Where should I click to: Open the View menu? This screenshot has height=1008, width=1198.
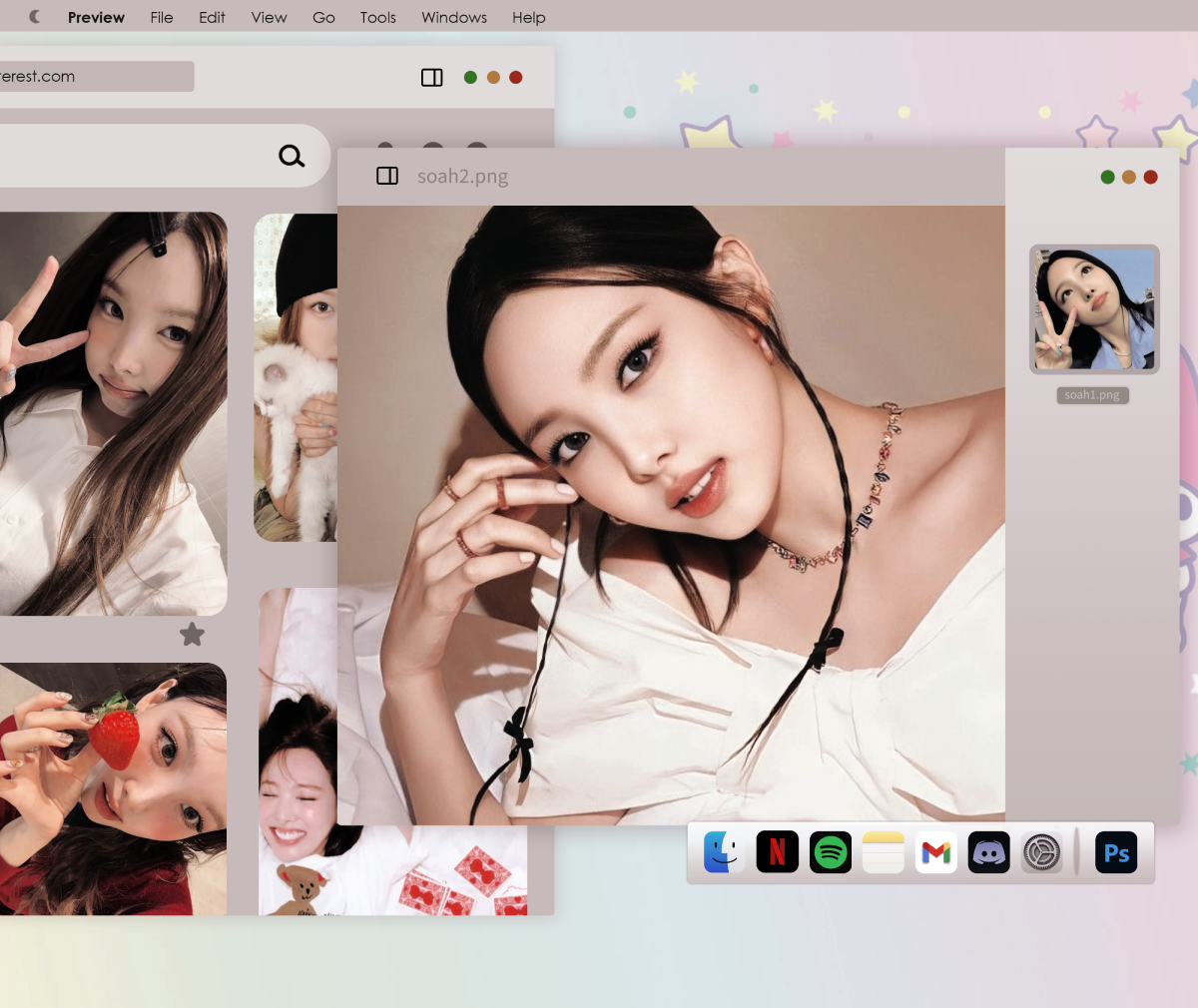point(269,17)
